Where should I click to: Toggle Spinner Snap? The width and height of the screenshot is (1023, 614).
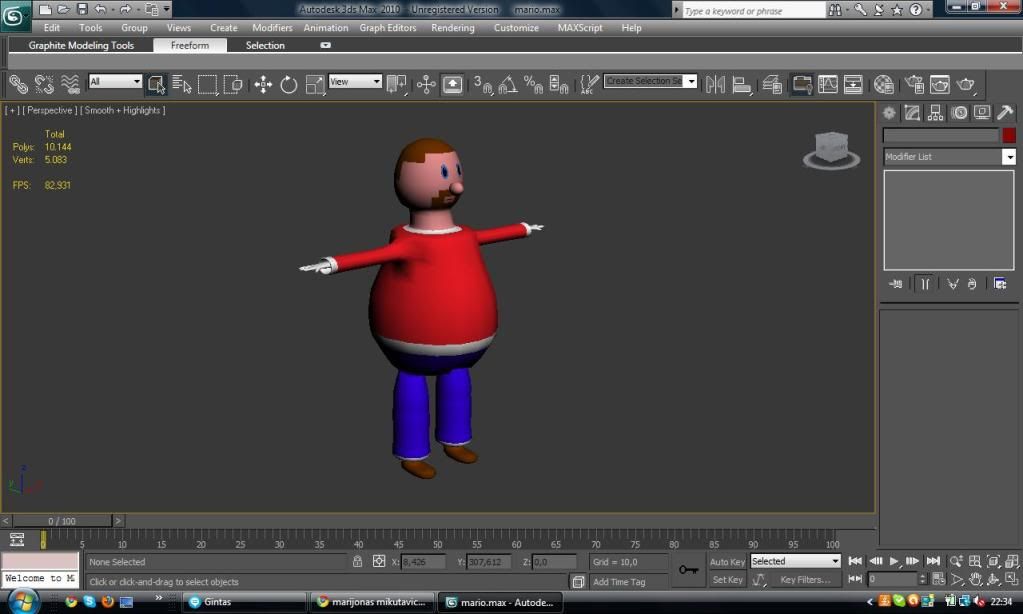click(559, 84)
